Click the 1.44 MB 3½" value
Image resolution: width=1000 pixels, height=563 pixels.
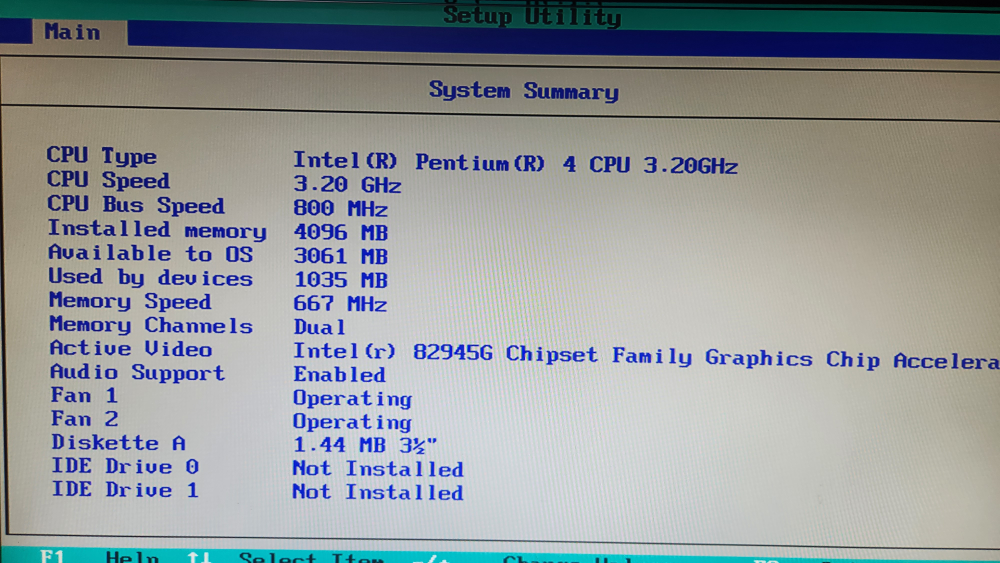pyautogui.click(x=365, y=446)
